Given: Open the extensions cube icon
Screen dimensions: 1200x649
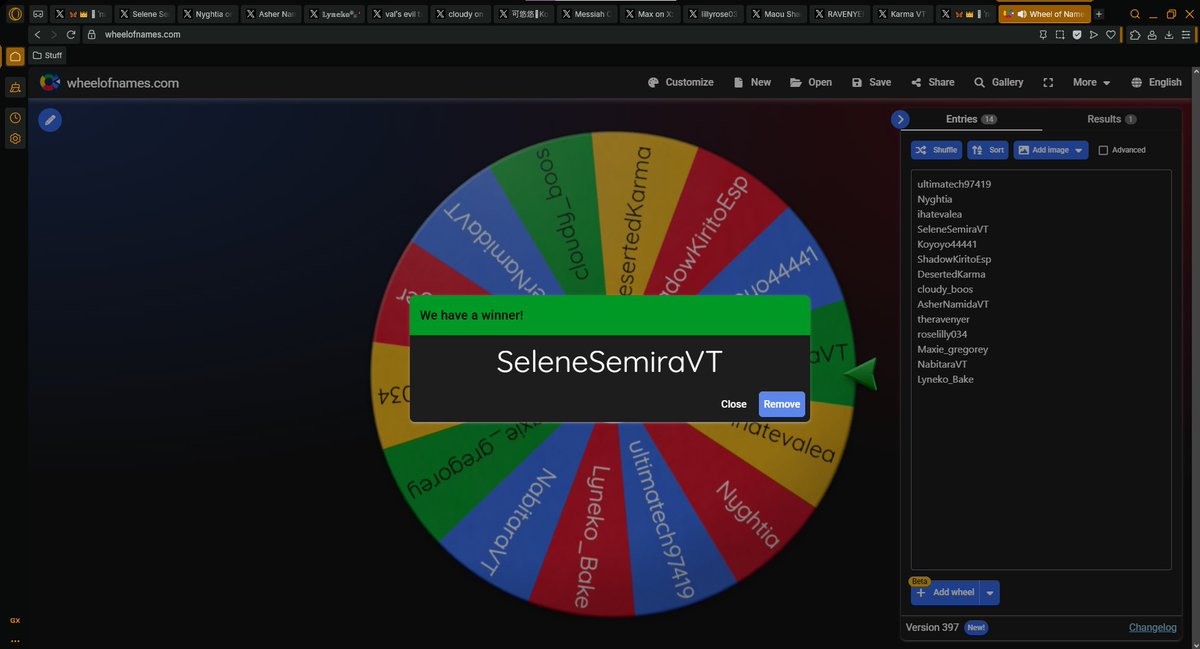Looking at the screenshot, I should pyautogui.click(x=1135, y=34).
